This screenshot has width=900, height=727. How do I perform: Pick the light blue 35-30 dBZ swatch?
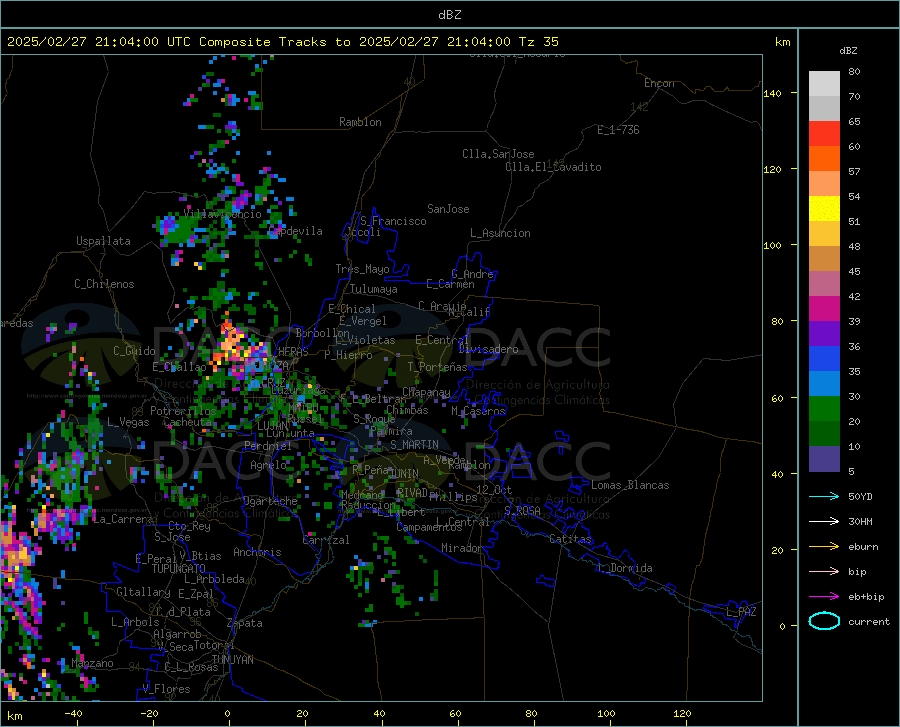coord(824,384)
